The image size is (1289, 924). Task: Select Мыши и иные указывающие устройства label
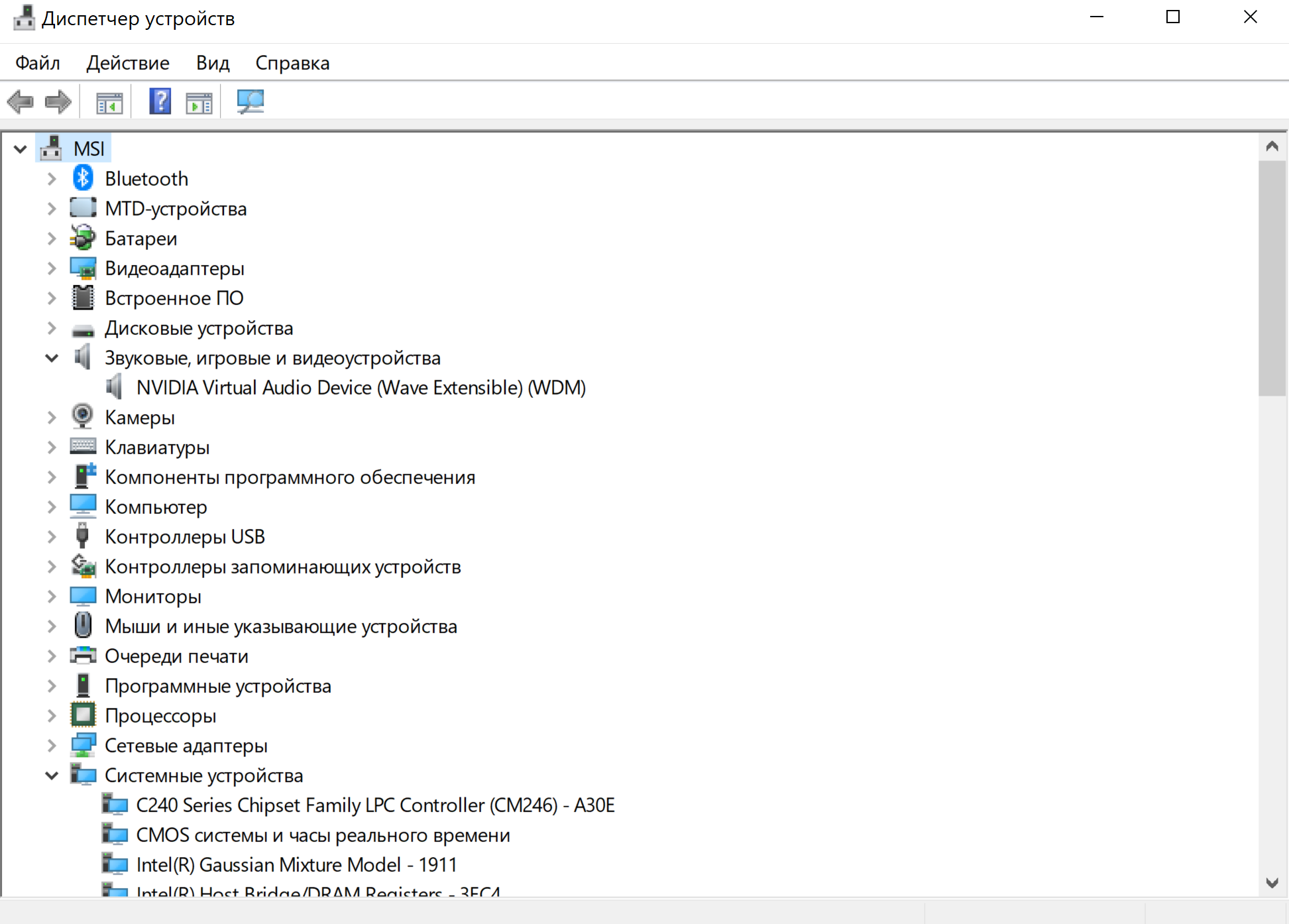tap(281, 626)
